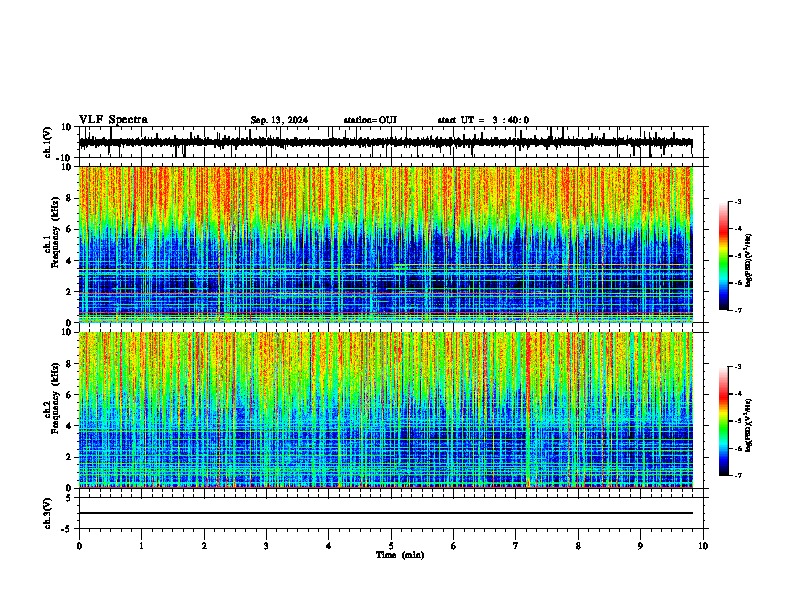Image resolution: width=792 pixels, height=612 pixels.
Task: Click the -7 label on ch.1 colorbar
Action: 738,310
